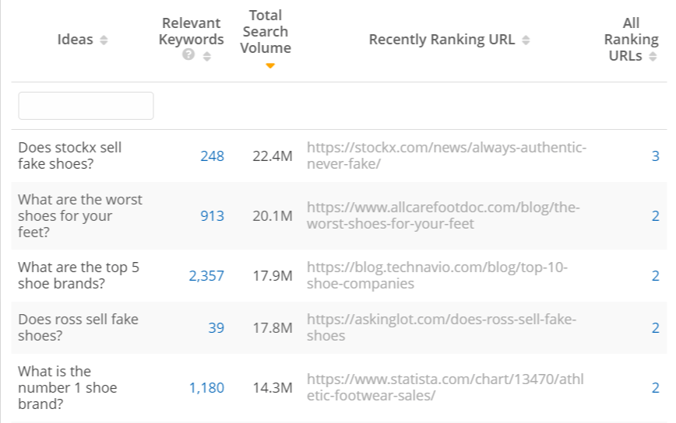Click the Total Search Volume header label
The image size is (676, 423).
tap(266, 31)
